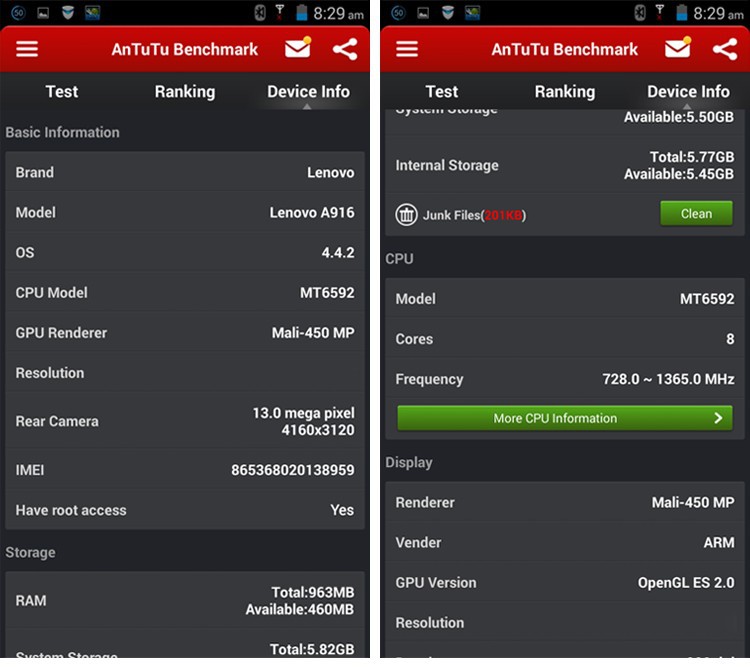Switch to Ranking tab on right screen
The width and height of the screenshot is (750, 667).
(x=565, y=91)
